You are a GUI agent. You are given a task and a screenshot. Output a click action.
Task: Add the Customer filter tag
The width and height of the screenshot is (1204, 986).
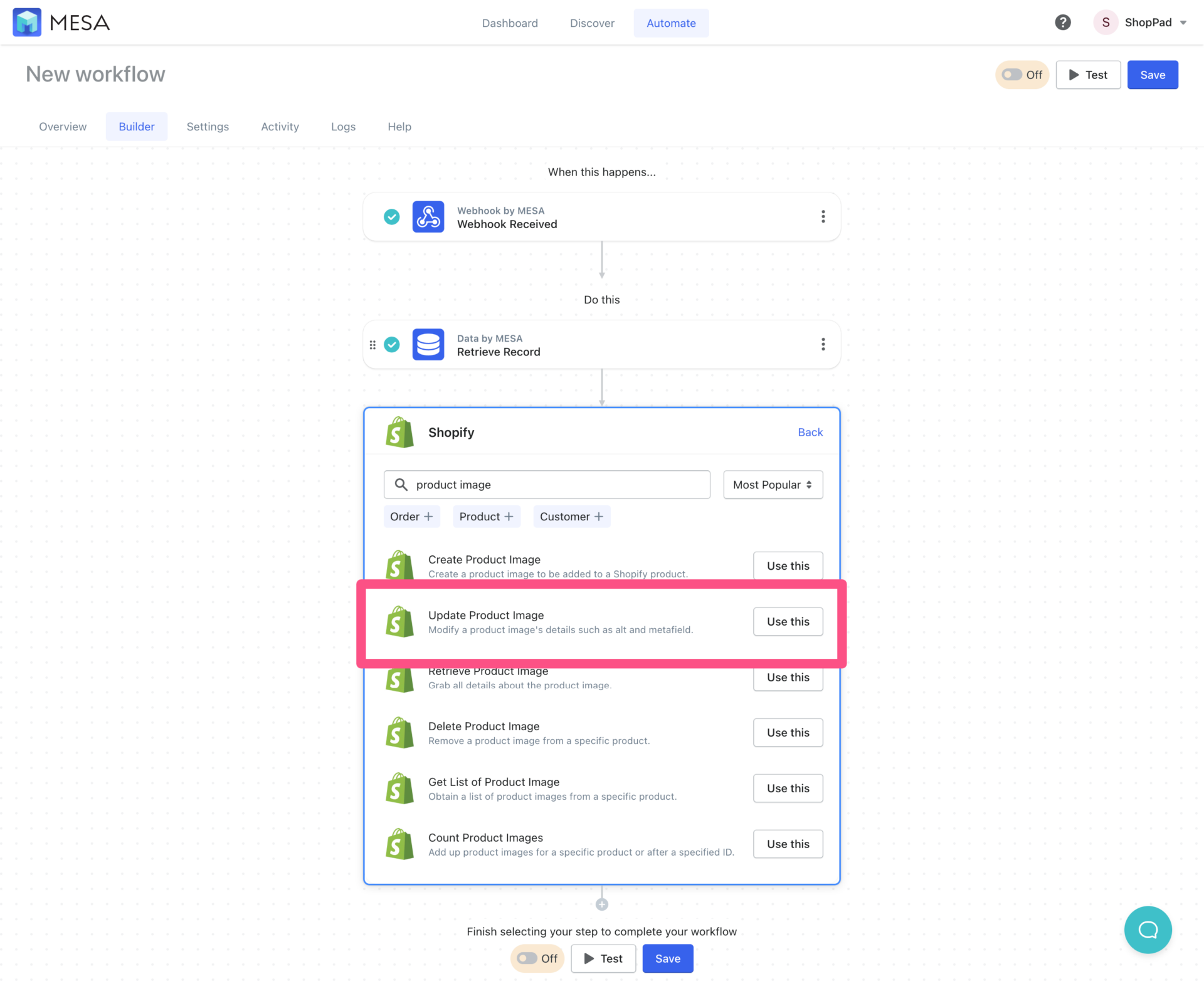571,517
